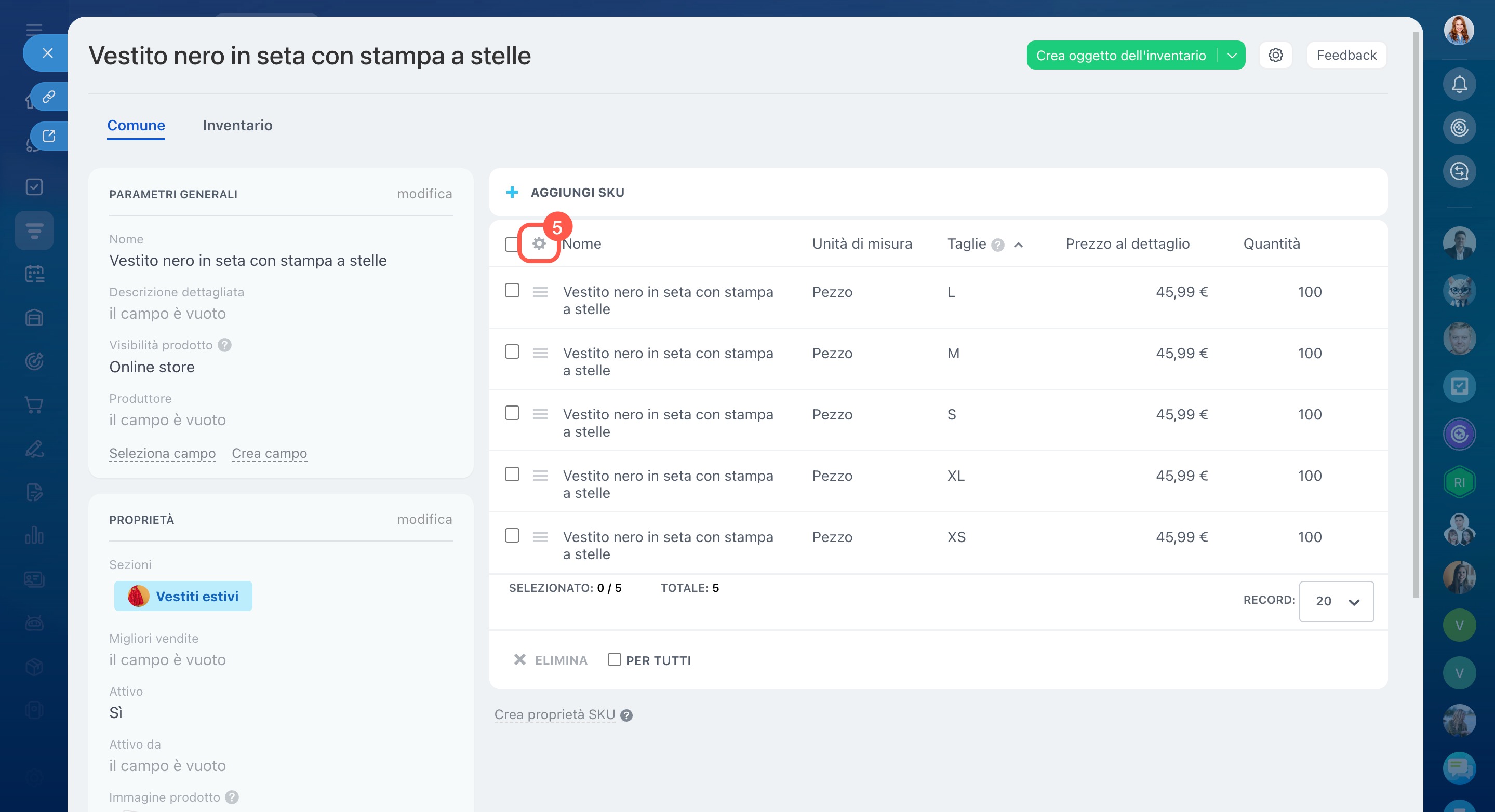Toggle the select-all SKU checkbox
1495x812 pixels.
click(511, 244)
